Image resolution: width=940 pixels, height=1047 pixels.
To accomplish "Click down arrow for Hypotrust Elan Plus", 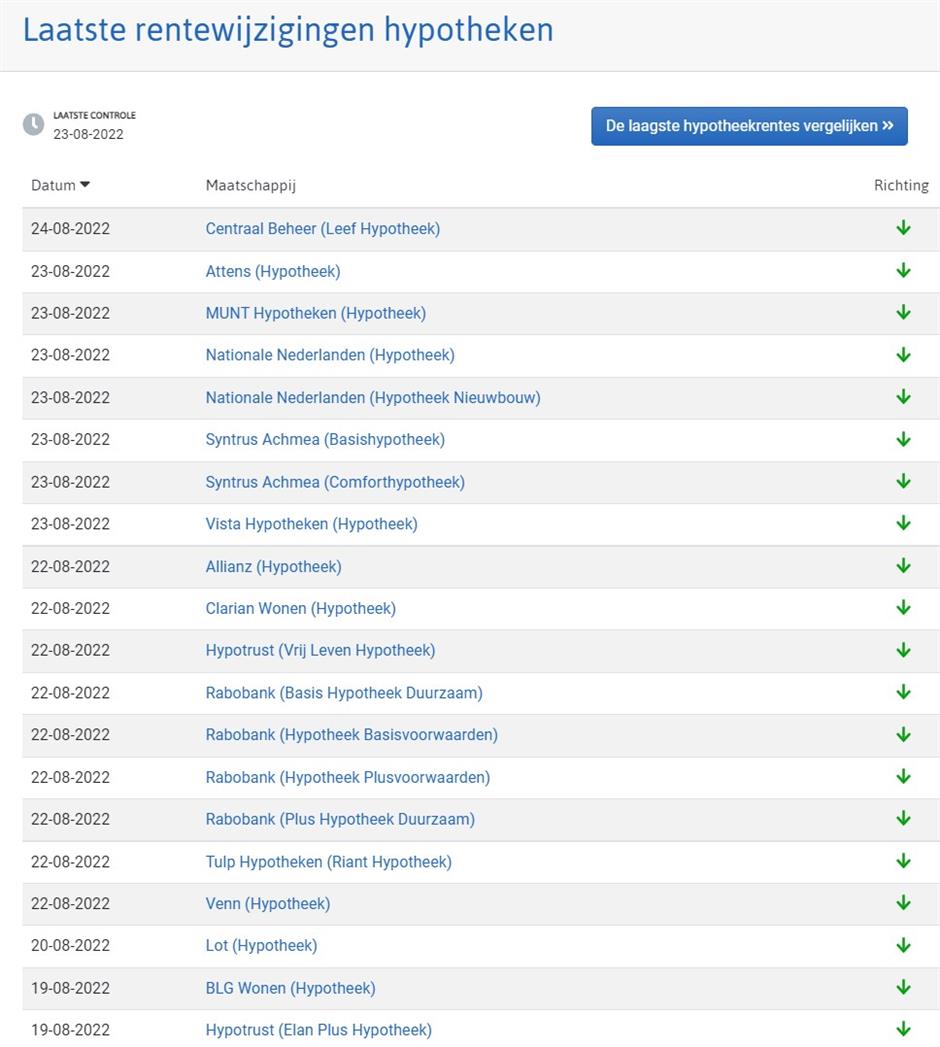I will pos(903,1029).
